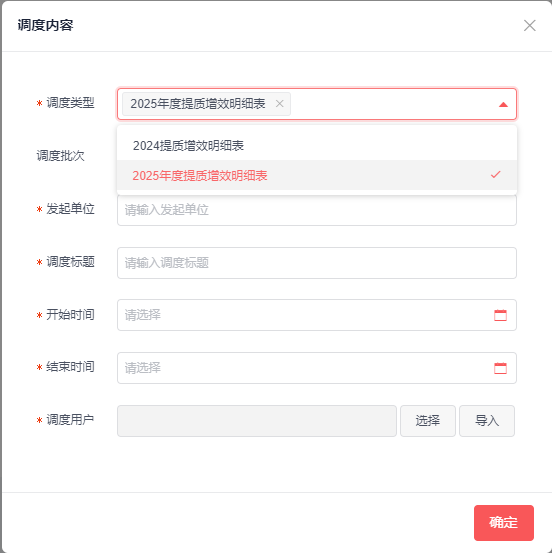Collapse the 调度类型 dropdown arrow
The height and width of the screenshot is (553, 552).
[x=503, y=104]
